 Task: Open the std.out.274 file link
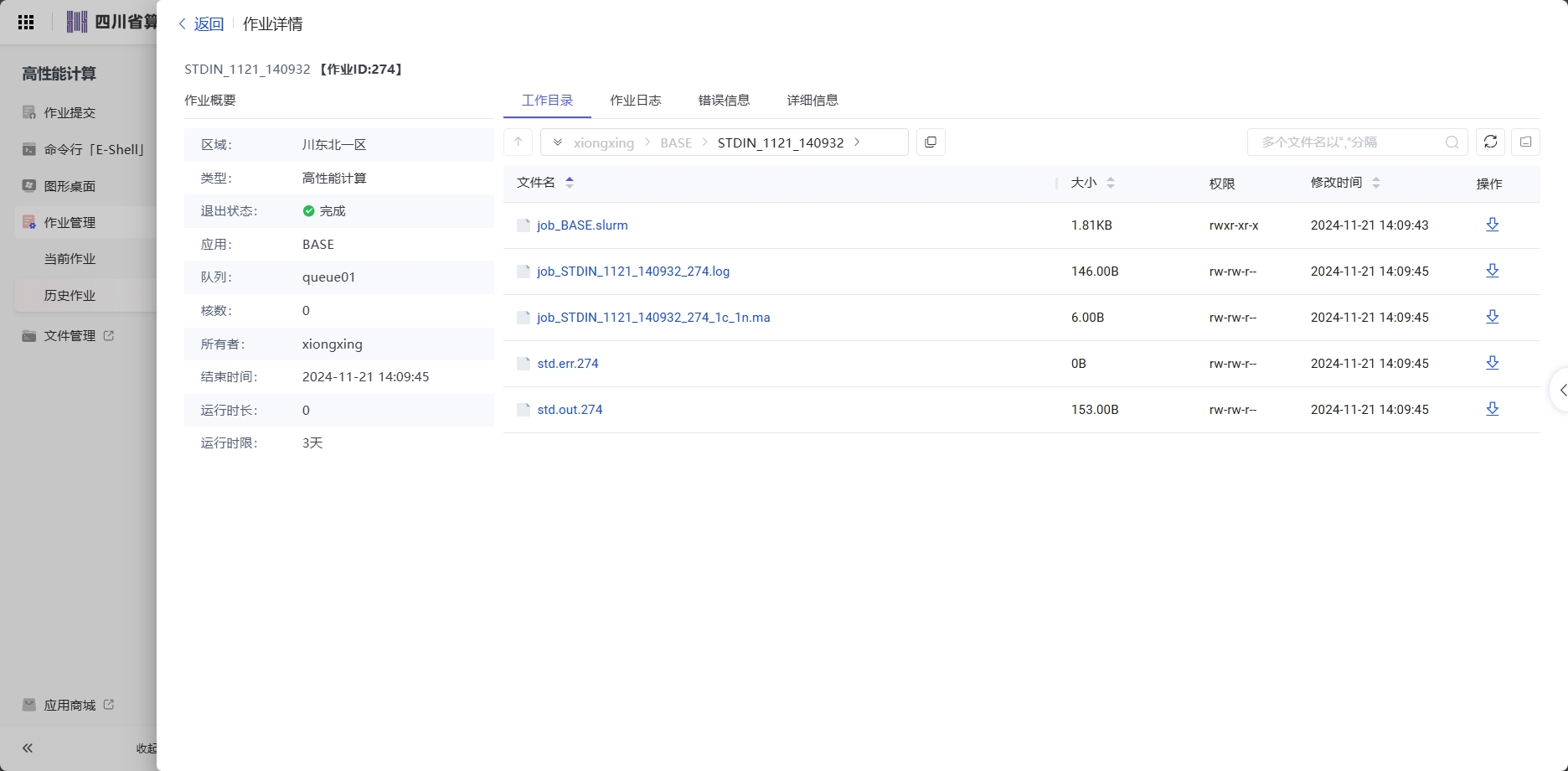pyautogui.click(x=570, y=410)
